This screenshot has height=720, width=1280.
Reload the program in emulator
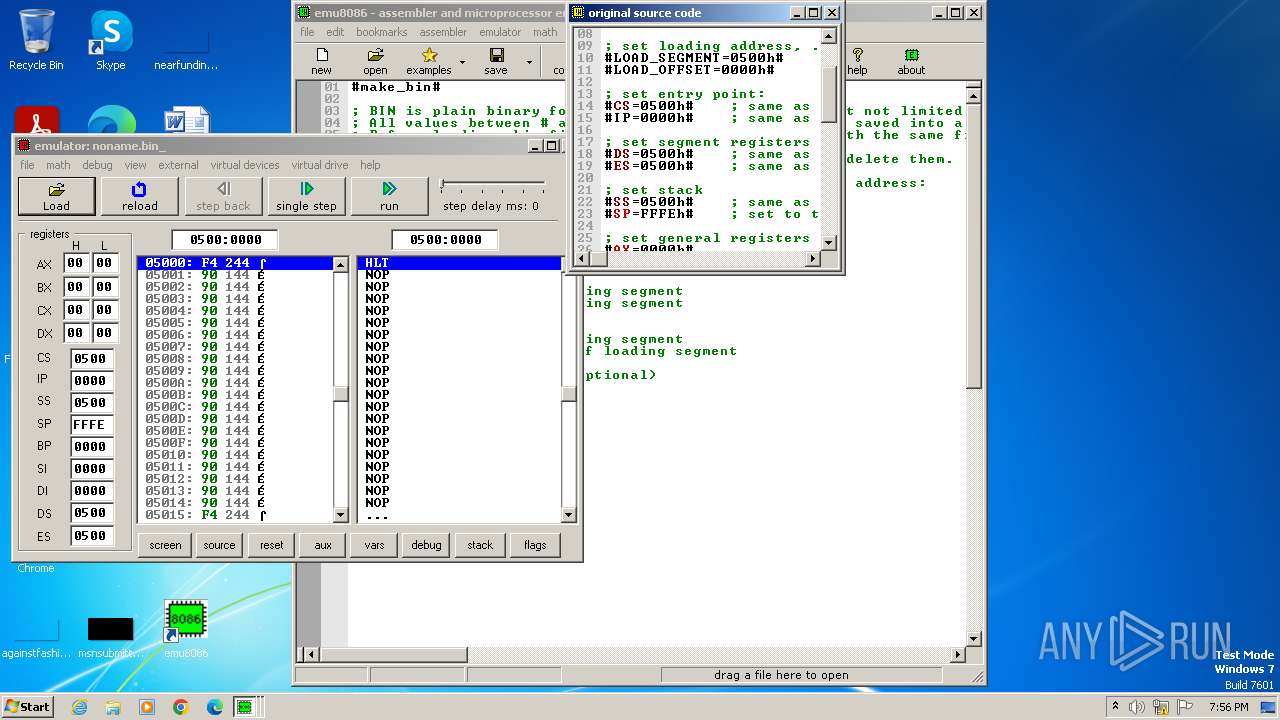click(140, 196)
